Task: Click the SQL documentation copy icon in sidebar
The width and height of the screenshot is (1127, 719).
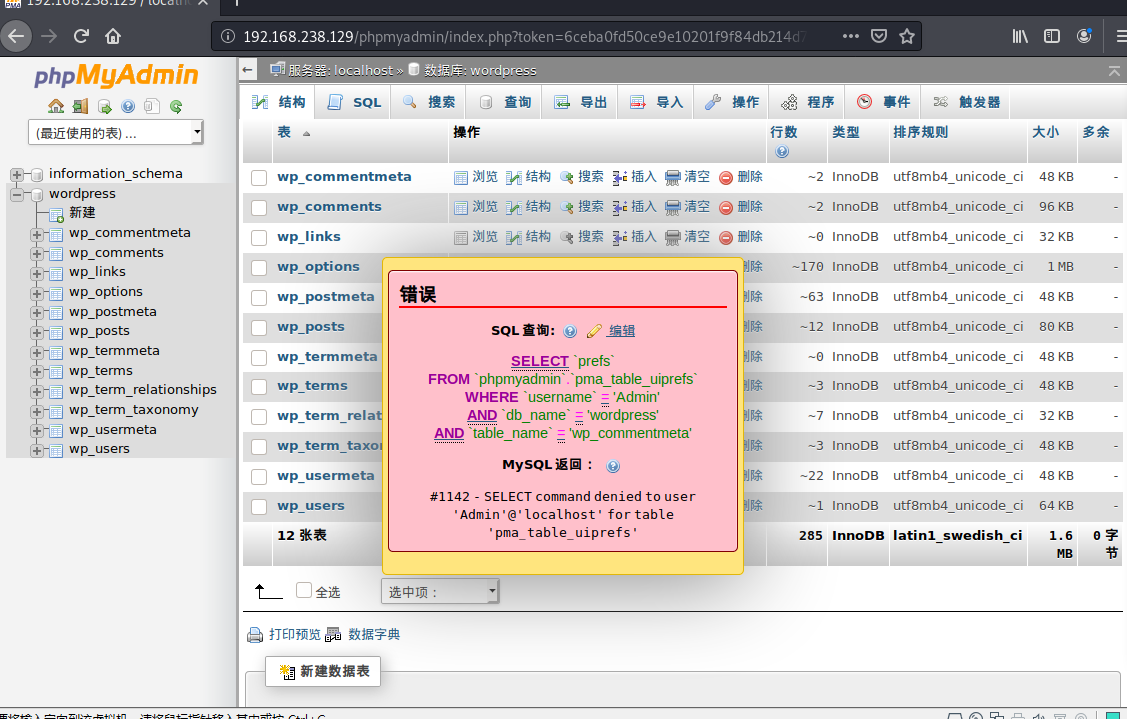Action: [152, 106]
